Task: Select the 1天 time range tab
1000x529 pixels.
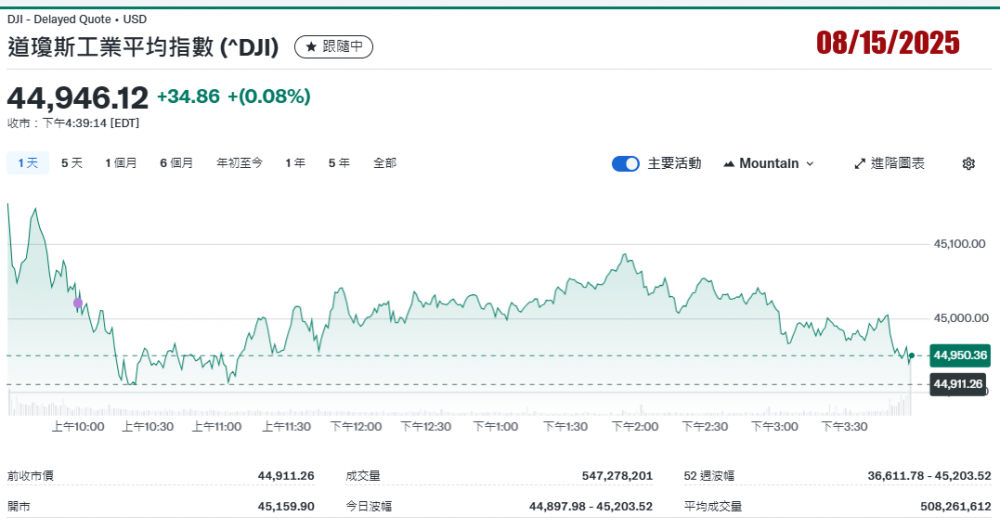Action: point(28,163)
